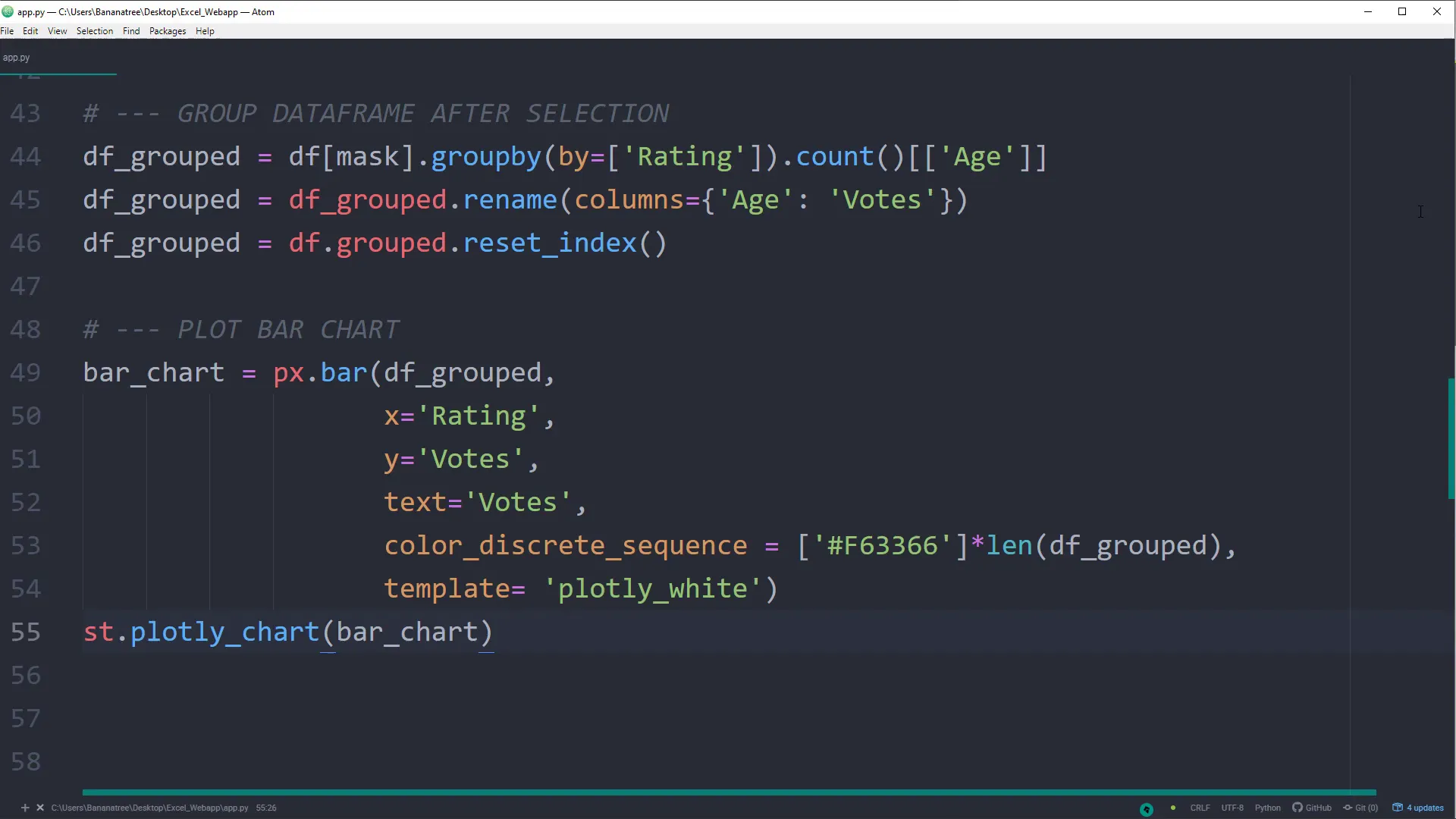Open the GitHub panel from status bar

coord(1312,808)
